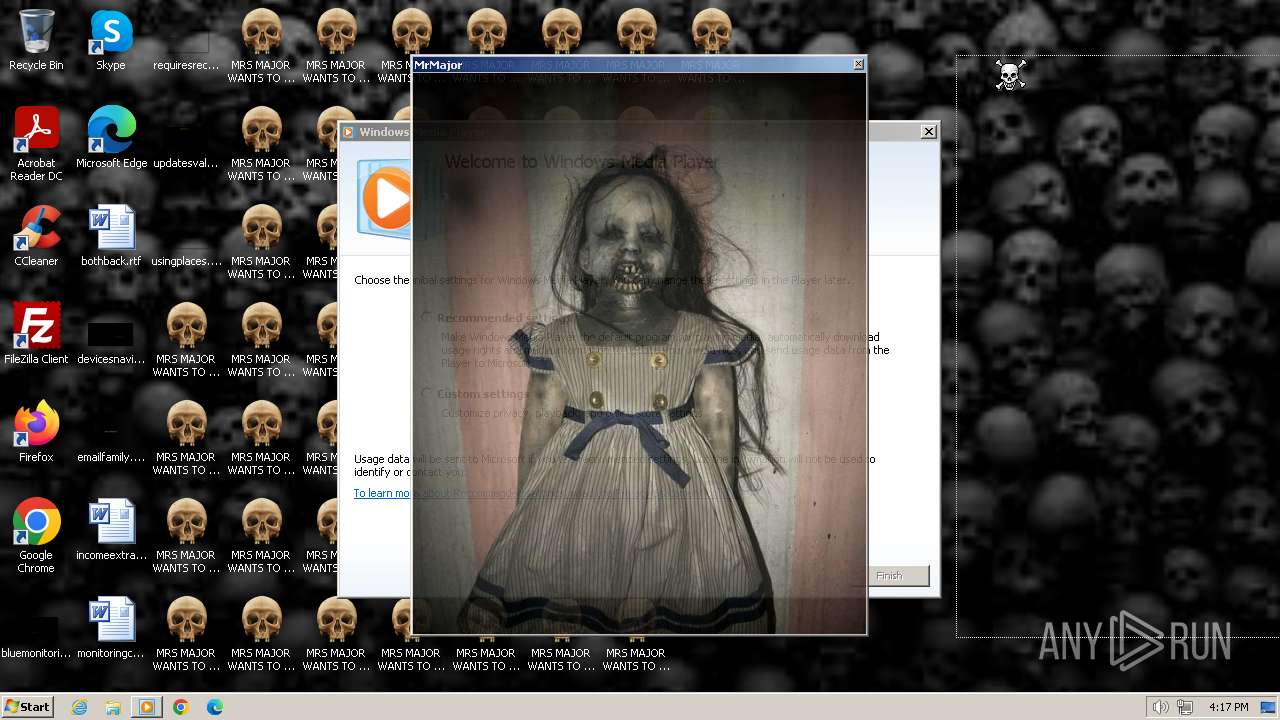Image resolution: width=1280 pixels, height=720 pixels.
Task: Launch Firefox from the desktop
Action: [36, 432]
